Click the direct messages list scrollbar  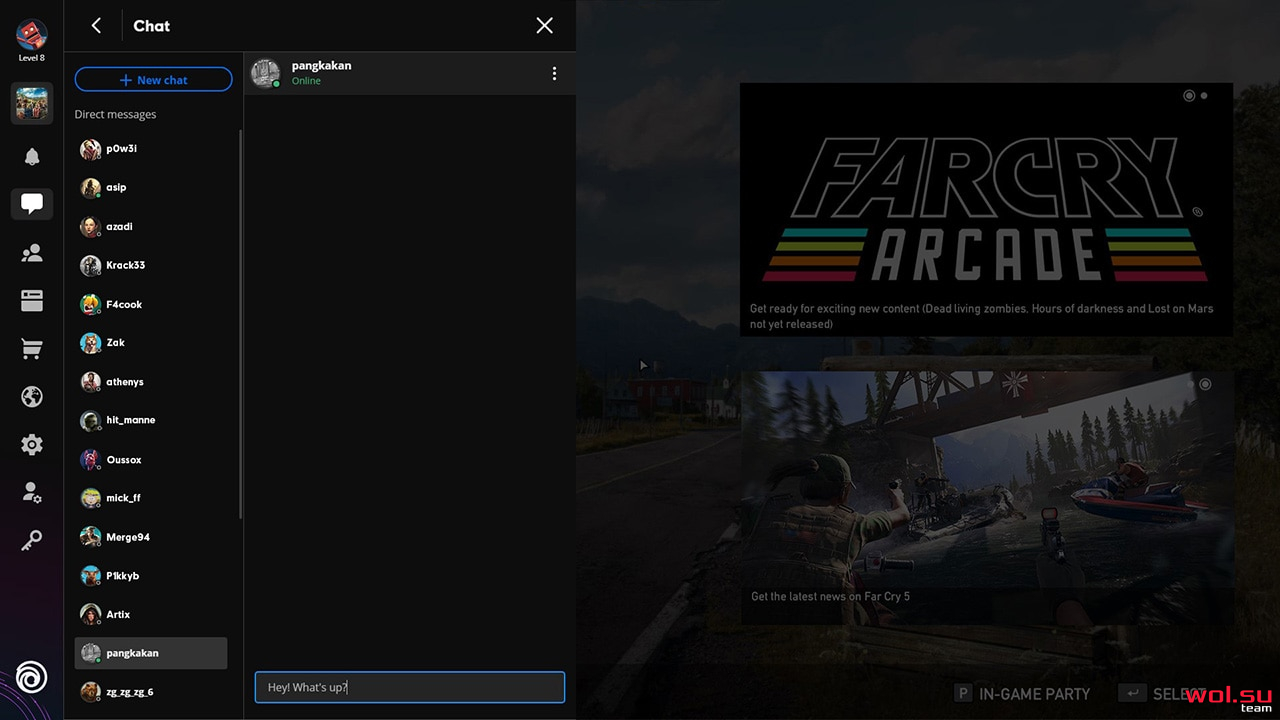(240, 324)
